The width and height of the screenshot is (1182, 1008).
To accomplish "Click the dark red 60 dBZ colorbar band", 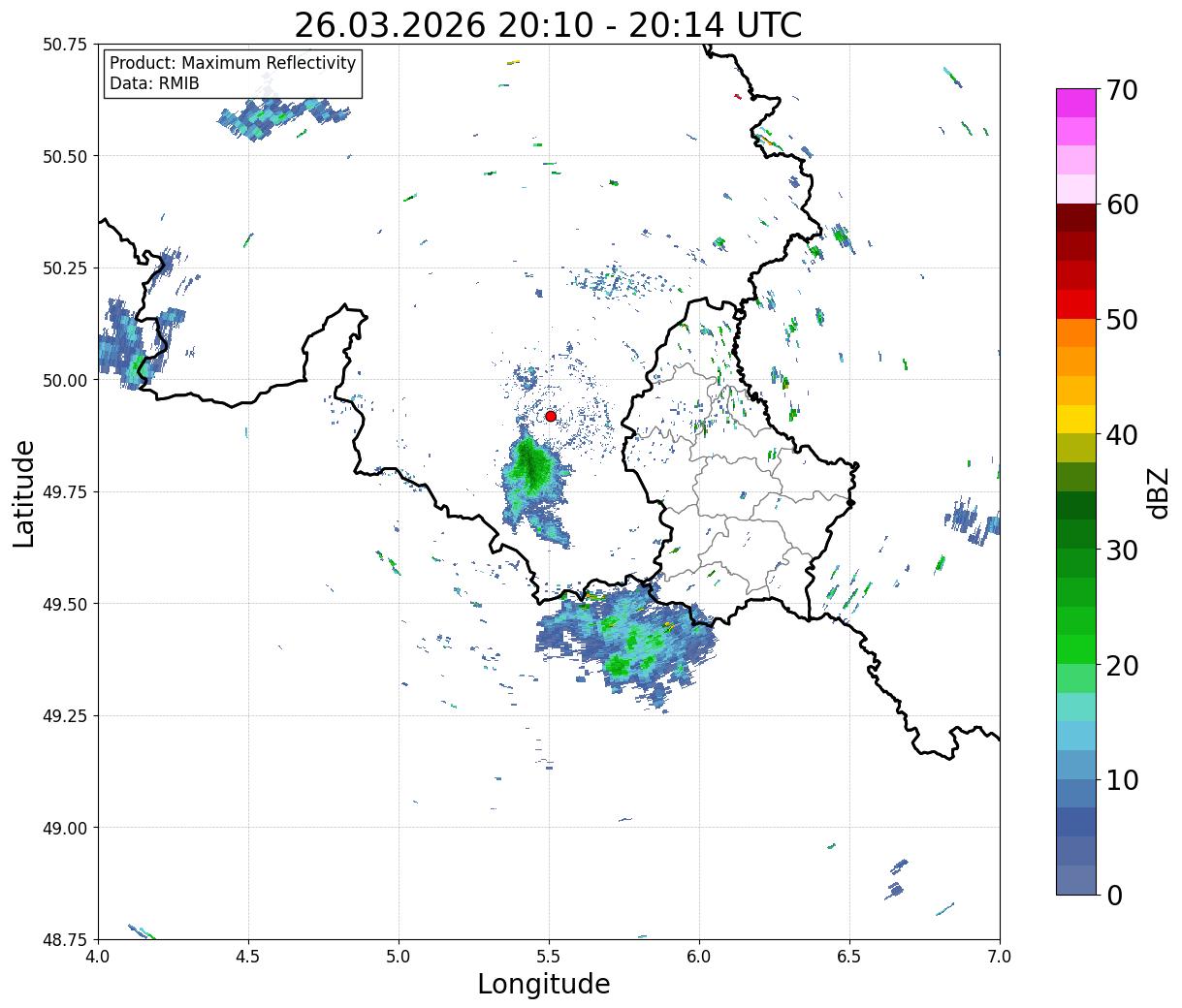I will point(1076,218).
